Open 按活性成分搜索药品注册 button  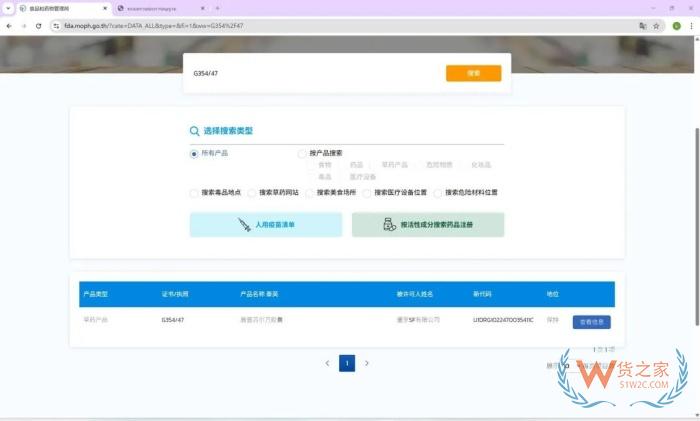[428, 225]
